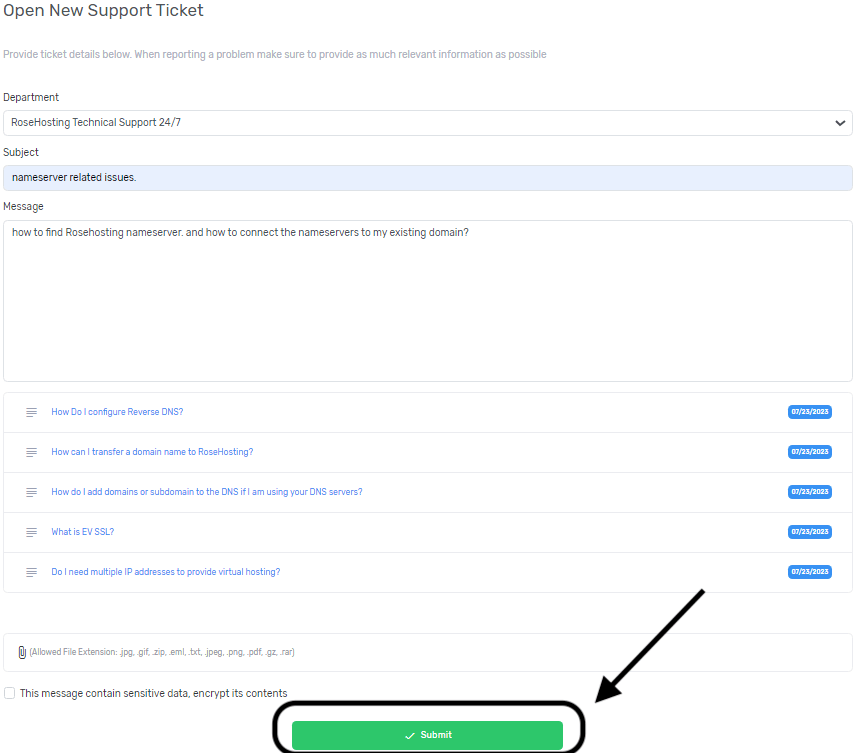Image resolution: width=857 pixels, height=753 pixels.
Task: Open the Department dropdown
Action: (x=428, y=122)
